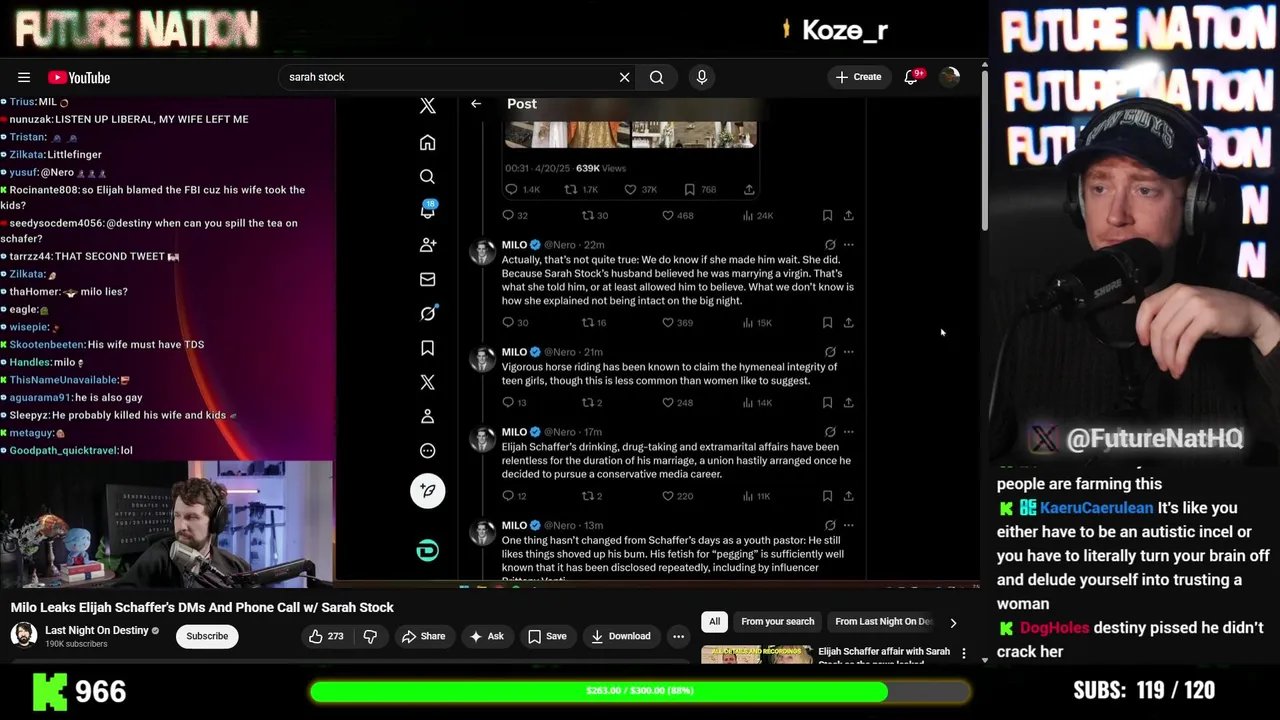Open X Explore search icon
The width and height of the screenshot is (1280, 720).
(x=427, y=177)
